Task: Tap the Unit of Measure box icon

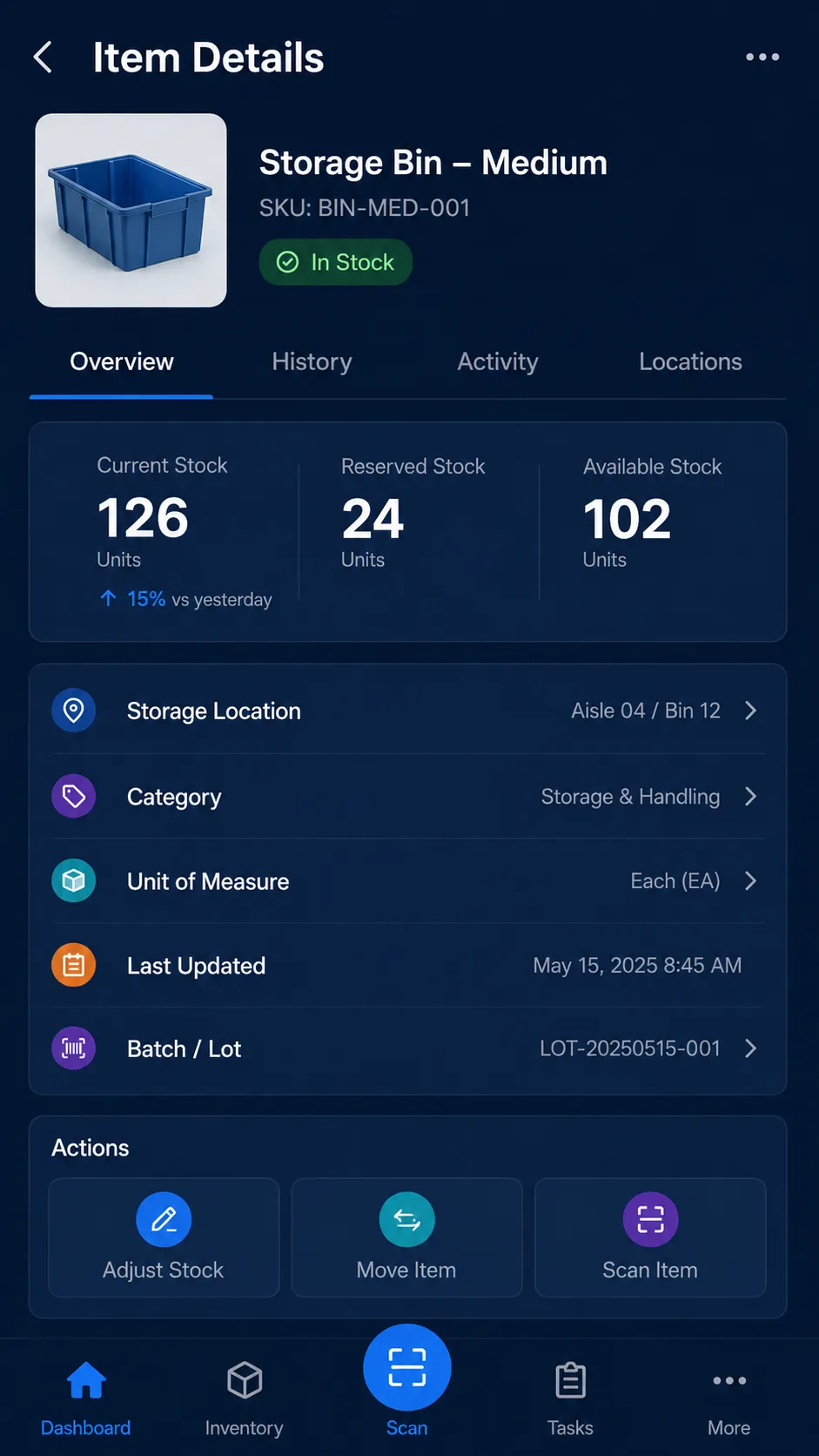Action: [74, 880]
